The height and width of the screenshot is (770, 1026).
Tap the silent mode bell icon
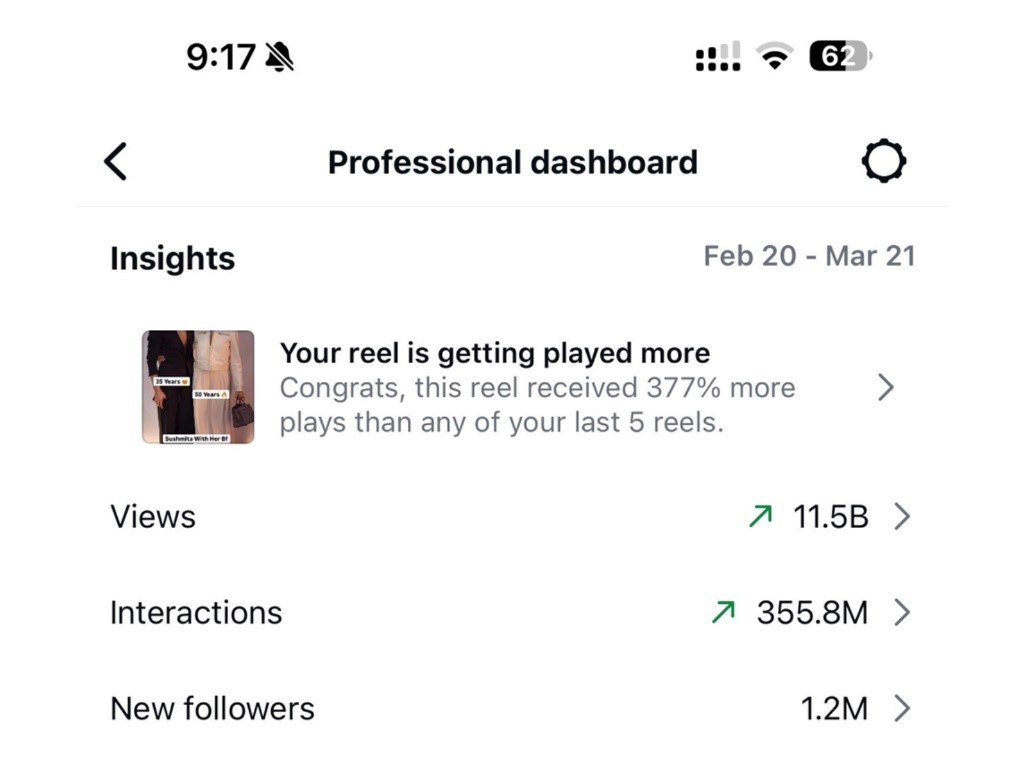click(280, 58)
